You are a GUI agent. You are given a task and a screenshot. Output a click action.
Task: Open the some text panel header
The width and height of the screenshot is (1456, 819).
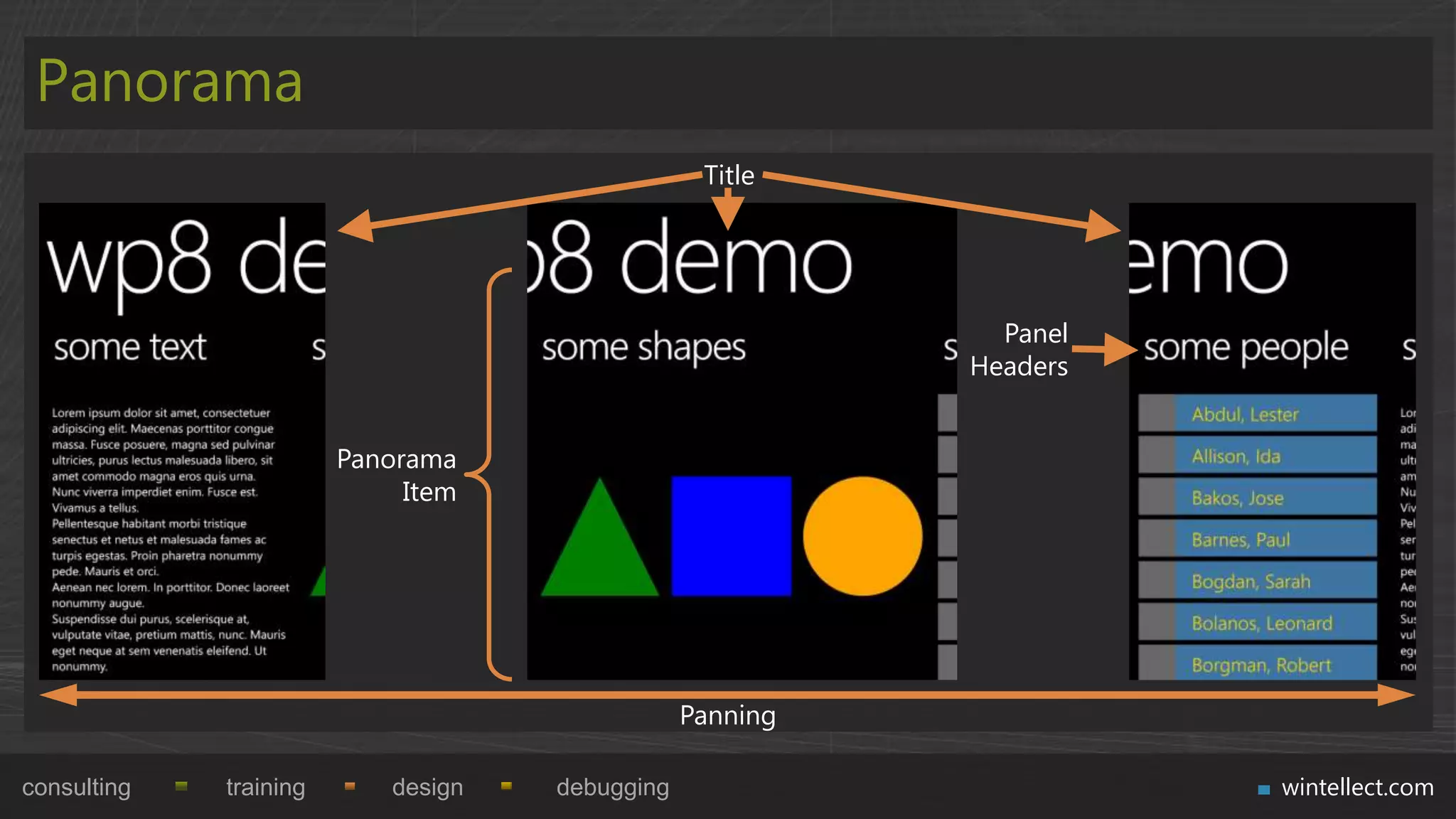(130, 348)
